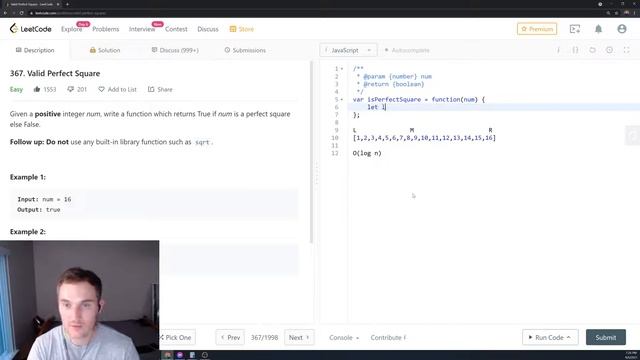Click the 367/1998 problem counter
Viewport: 640px width, 360px height.
264,338
